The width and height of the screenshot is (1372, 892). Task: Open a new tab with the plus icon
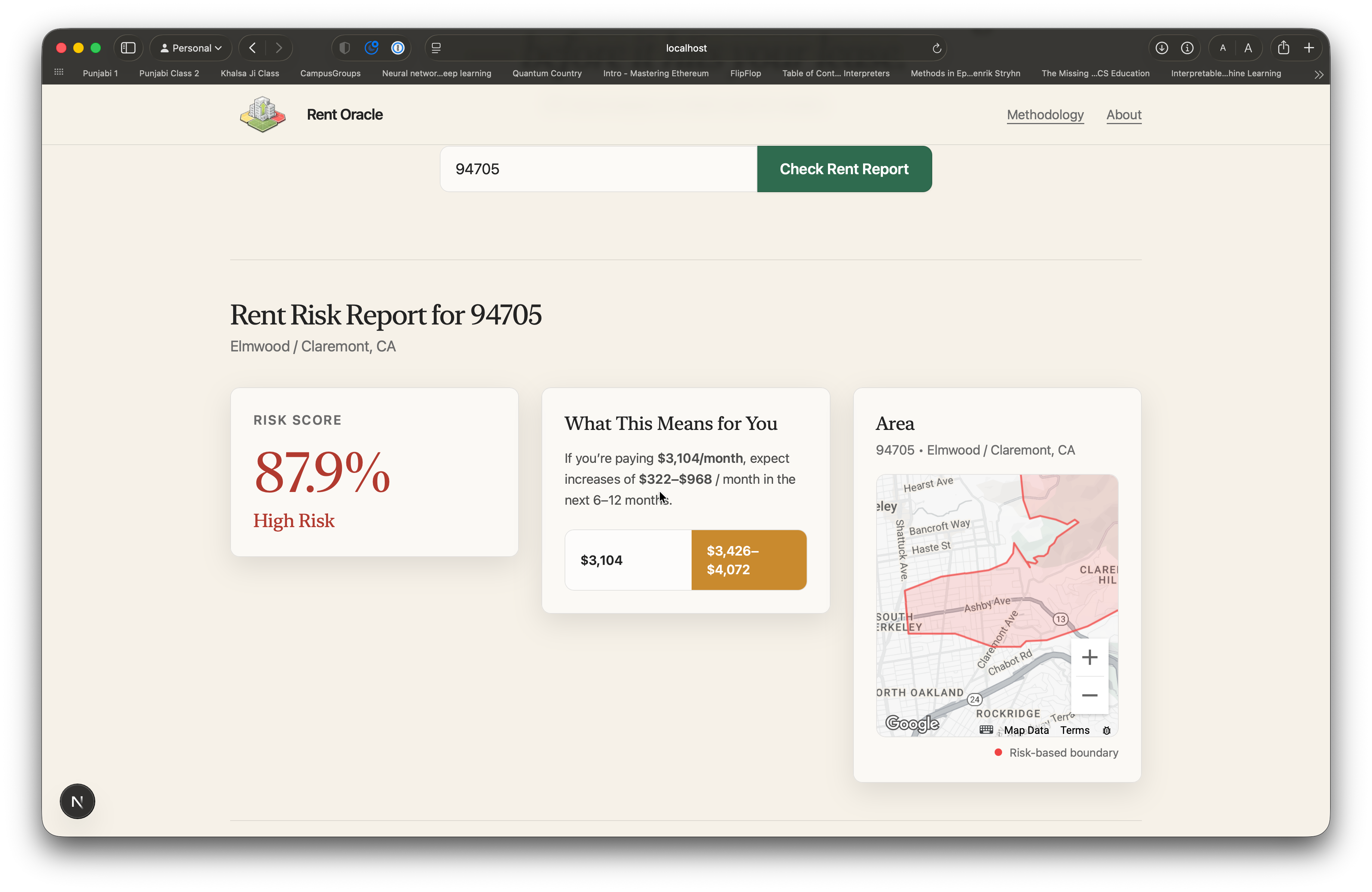[1309, 48]
